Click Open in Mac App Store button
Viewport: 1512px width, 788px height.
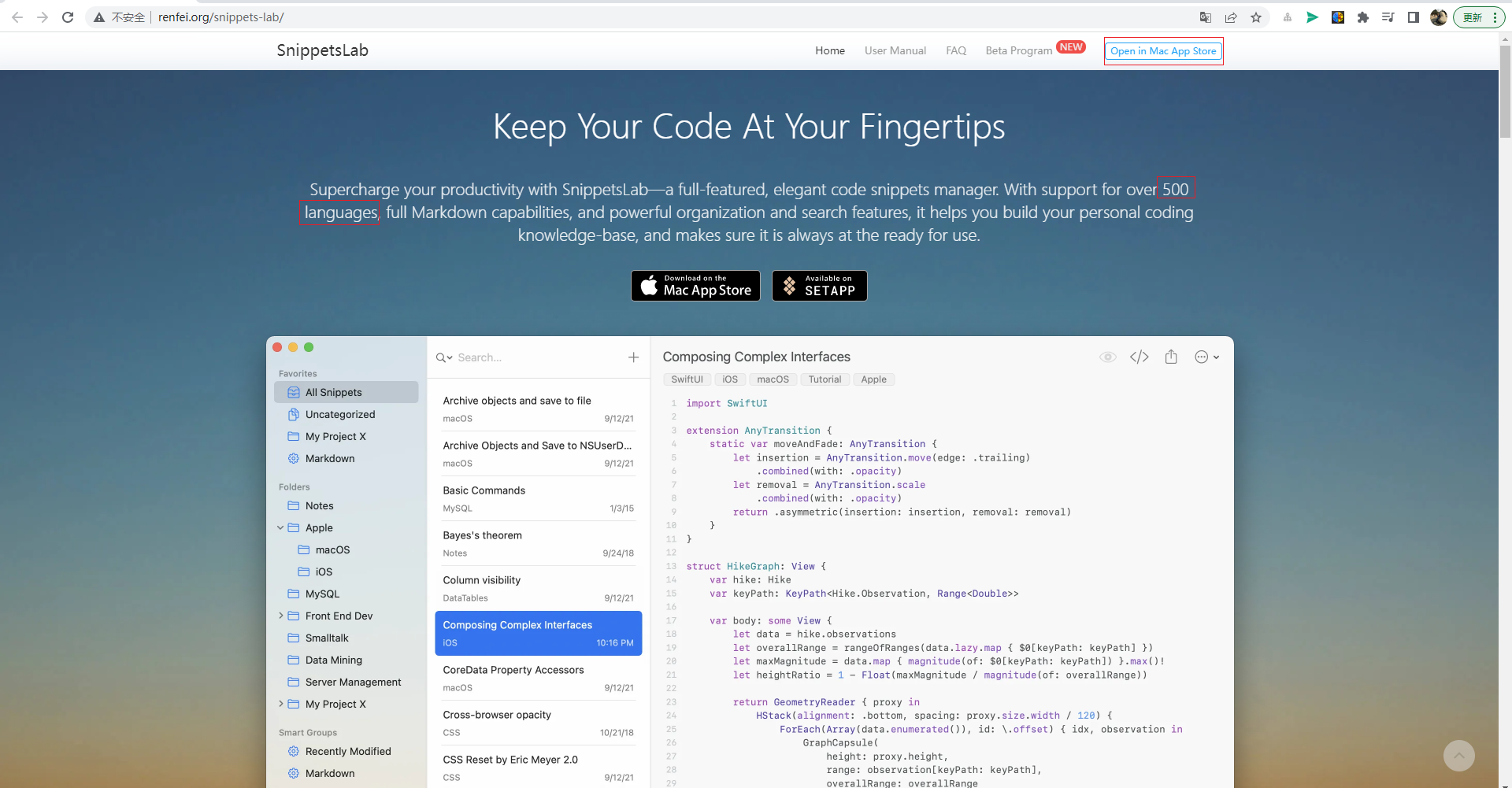(x=1163, y=51)
